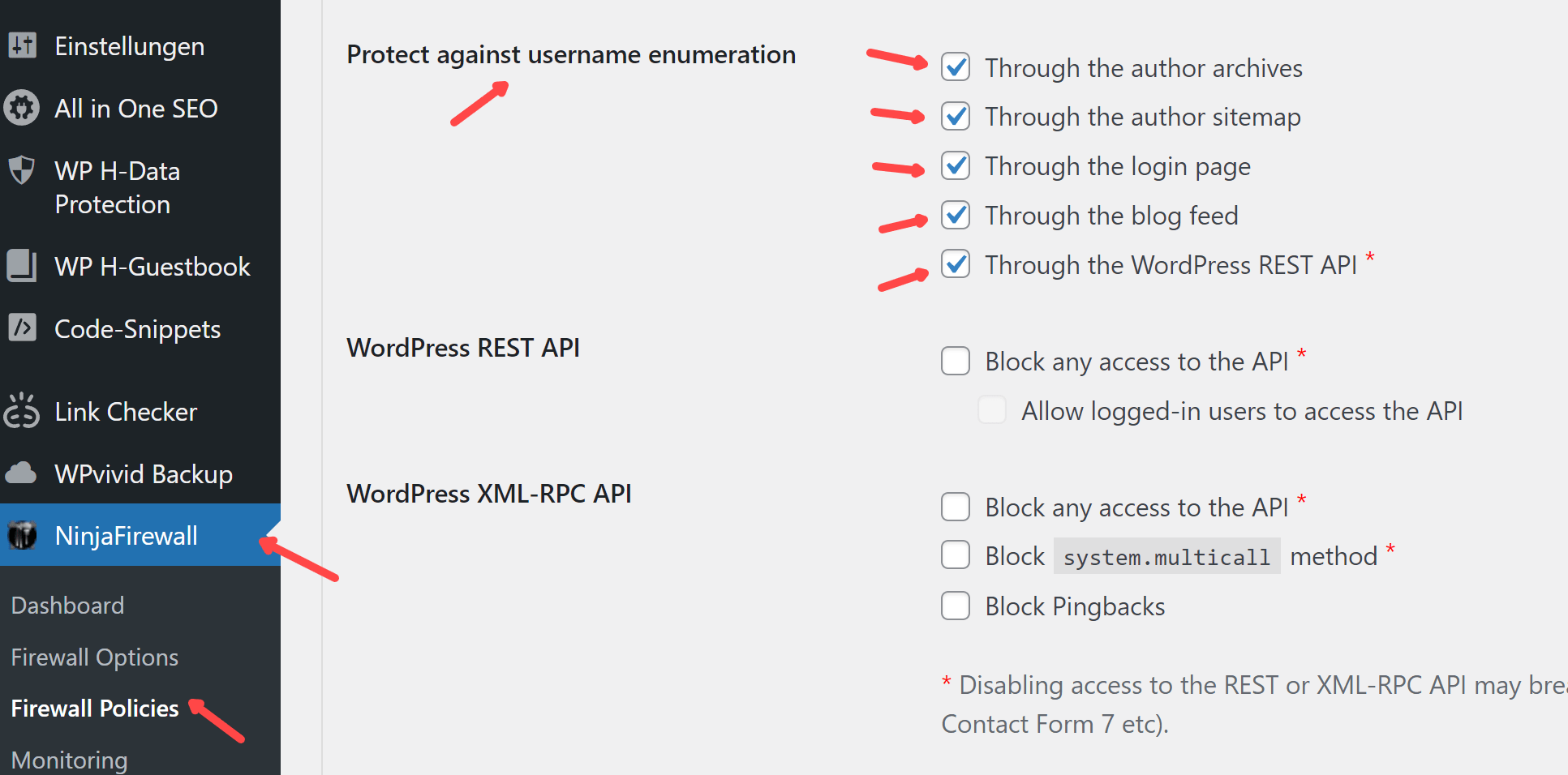Open the NinjaFirewall Dashboard submenu item

68,606
